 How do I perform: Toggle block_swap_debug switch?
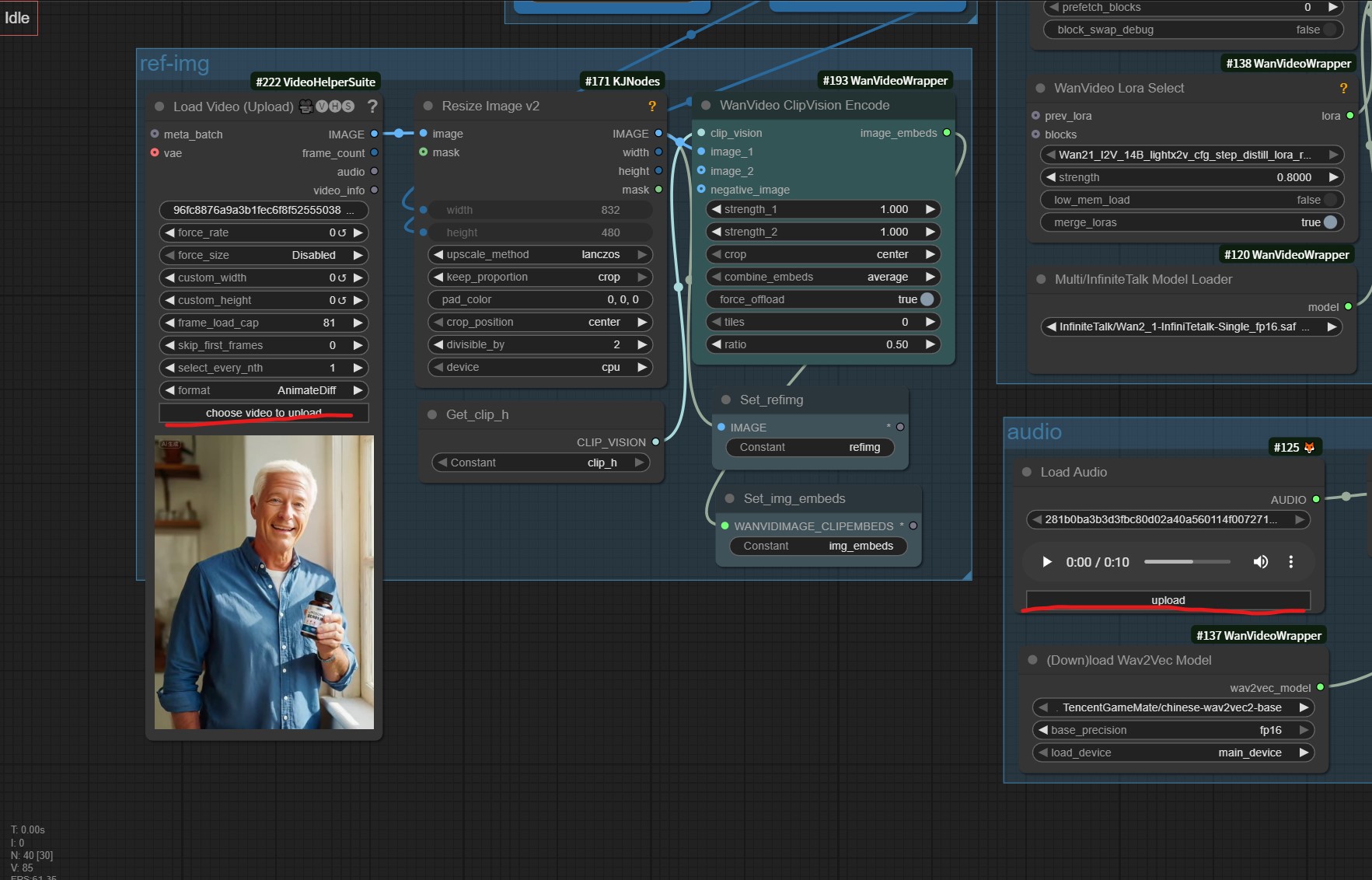point(1330,30)
